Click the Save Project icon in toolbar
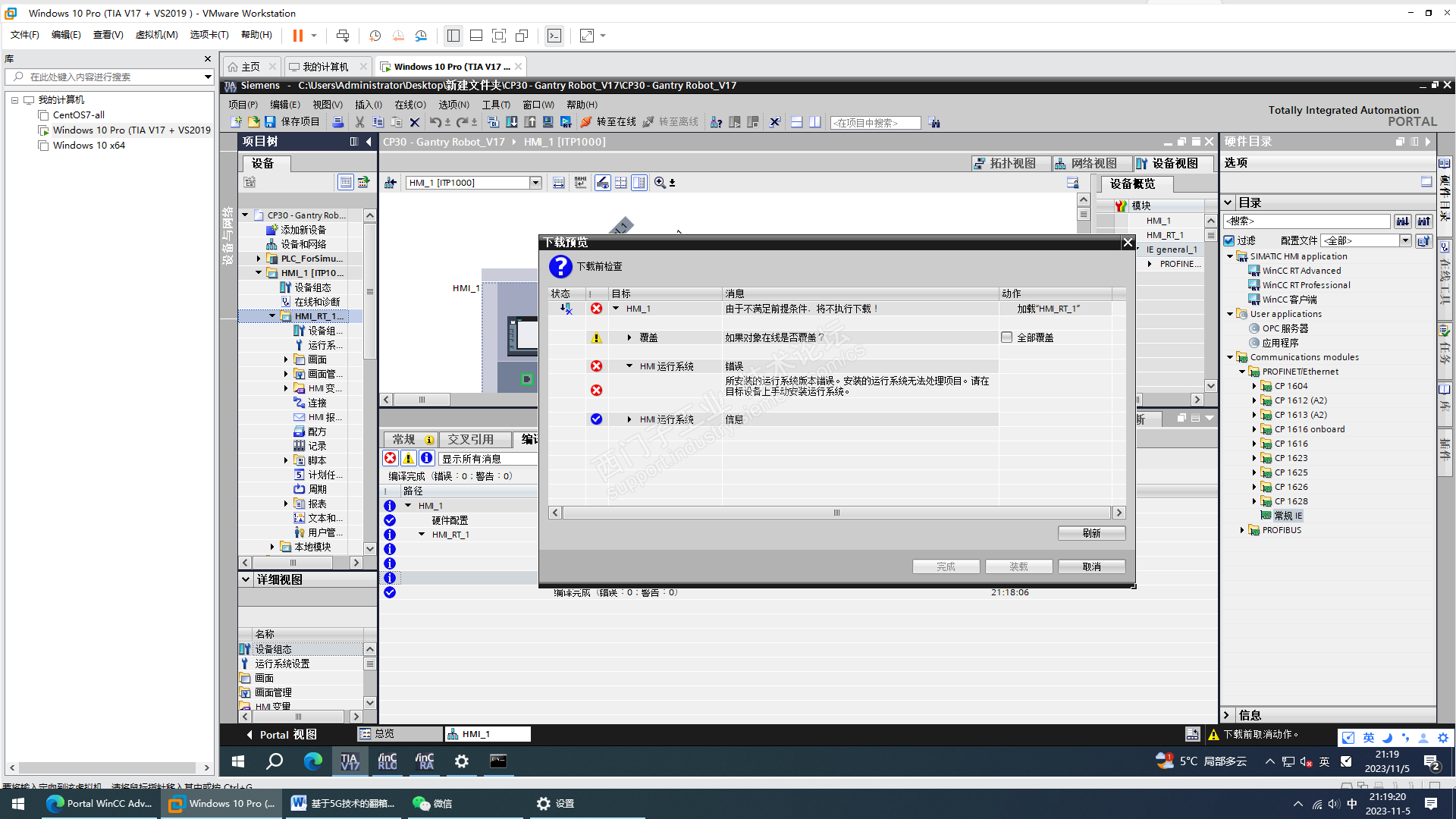The height and width of the screenshot is (819, 1456). (x=270, y=122)
